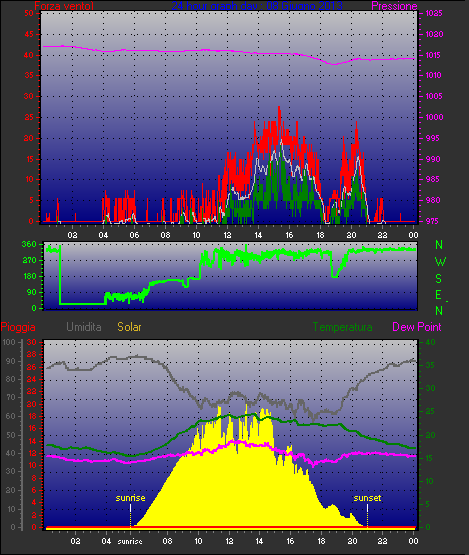Viewport: 469px width, 555px height.
Task: Click the Temperatura legend label
Action: pyautogui.click(x=343, y=327)
